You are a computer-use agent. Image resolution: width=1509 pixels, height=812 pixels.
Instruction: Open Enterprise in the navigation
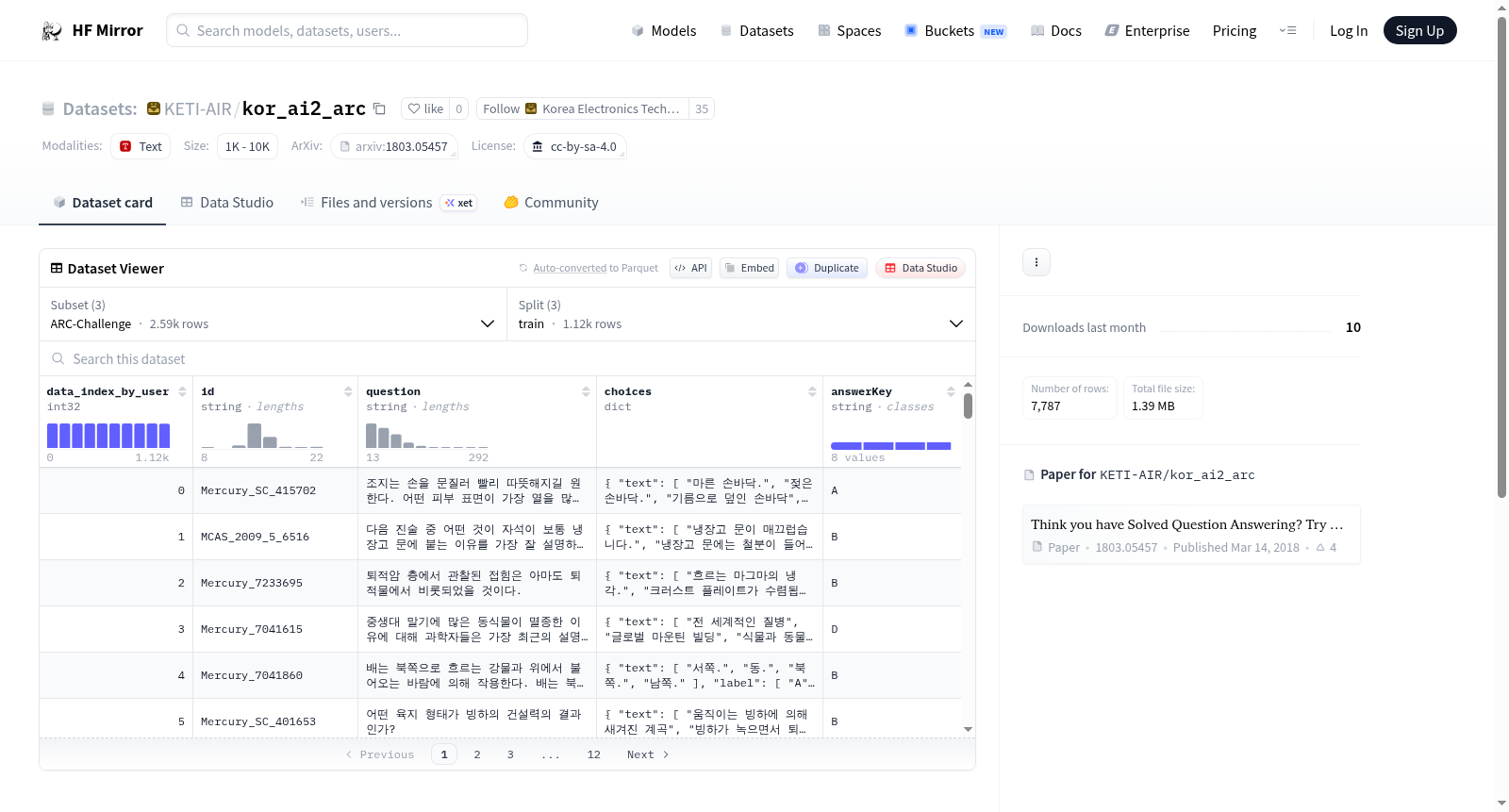pos(1147,31)
